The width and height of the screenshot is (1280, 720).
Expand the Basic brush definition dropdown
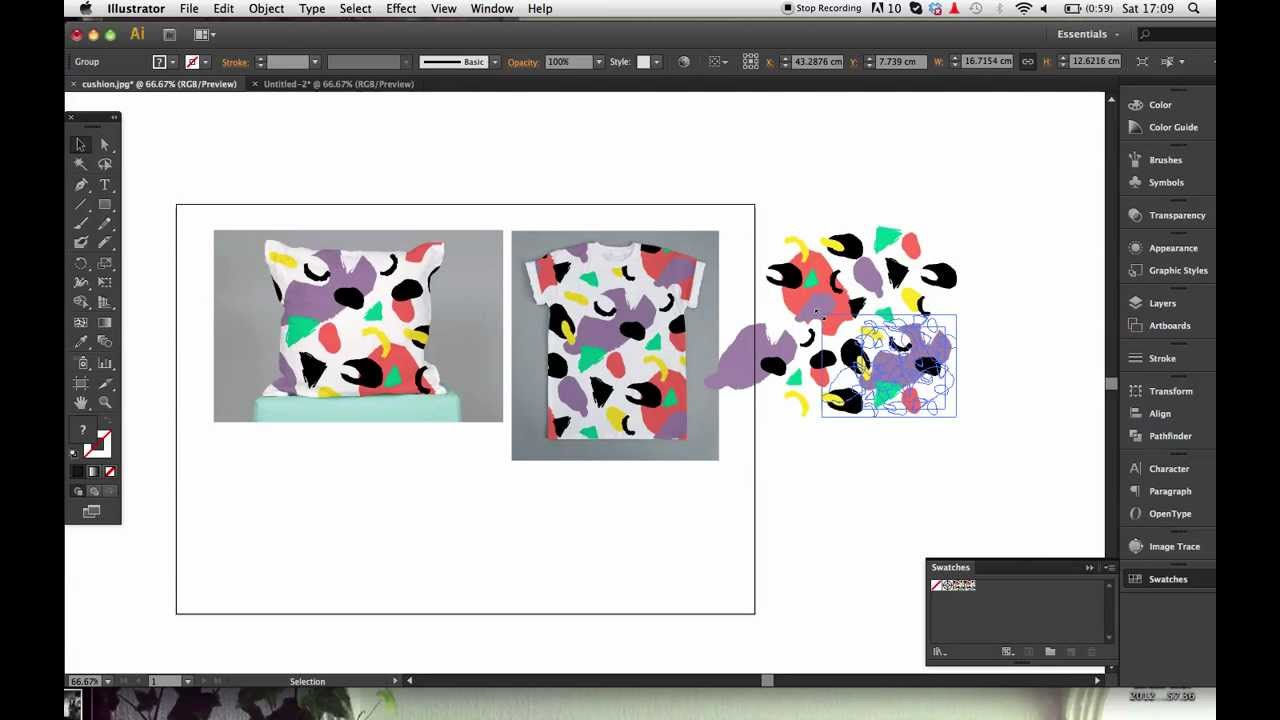[x=494, y=62]
